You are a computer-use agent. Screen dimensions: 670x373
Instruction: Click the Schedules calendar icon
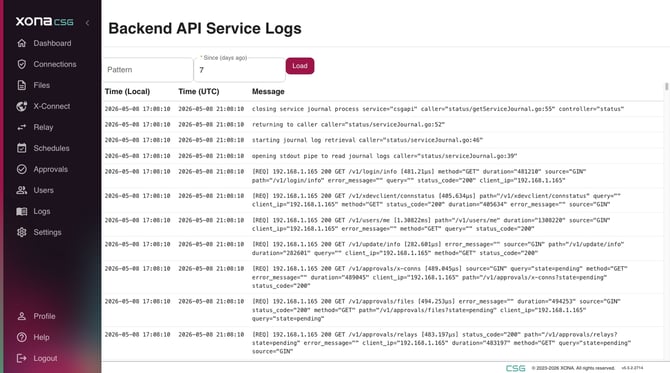click(x=22, y=148)
